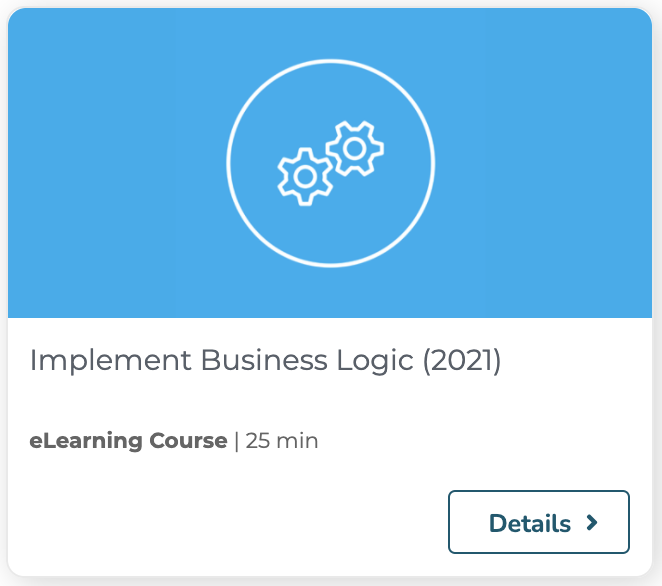Open the blue course banner image

click(330, 163)
